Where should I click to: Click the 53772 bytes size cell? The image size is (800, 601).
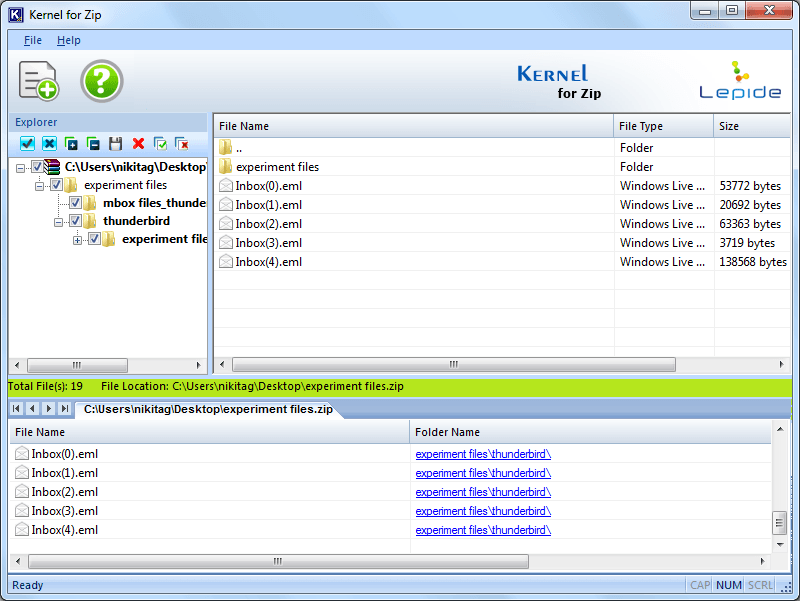[x=750, y=186]
